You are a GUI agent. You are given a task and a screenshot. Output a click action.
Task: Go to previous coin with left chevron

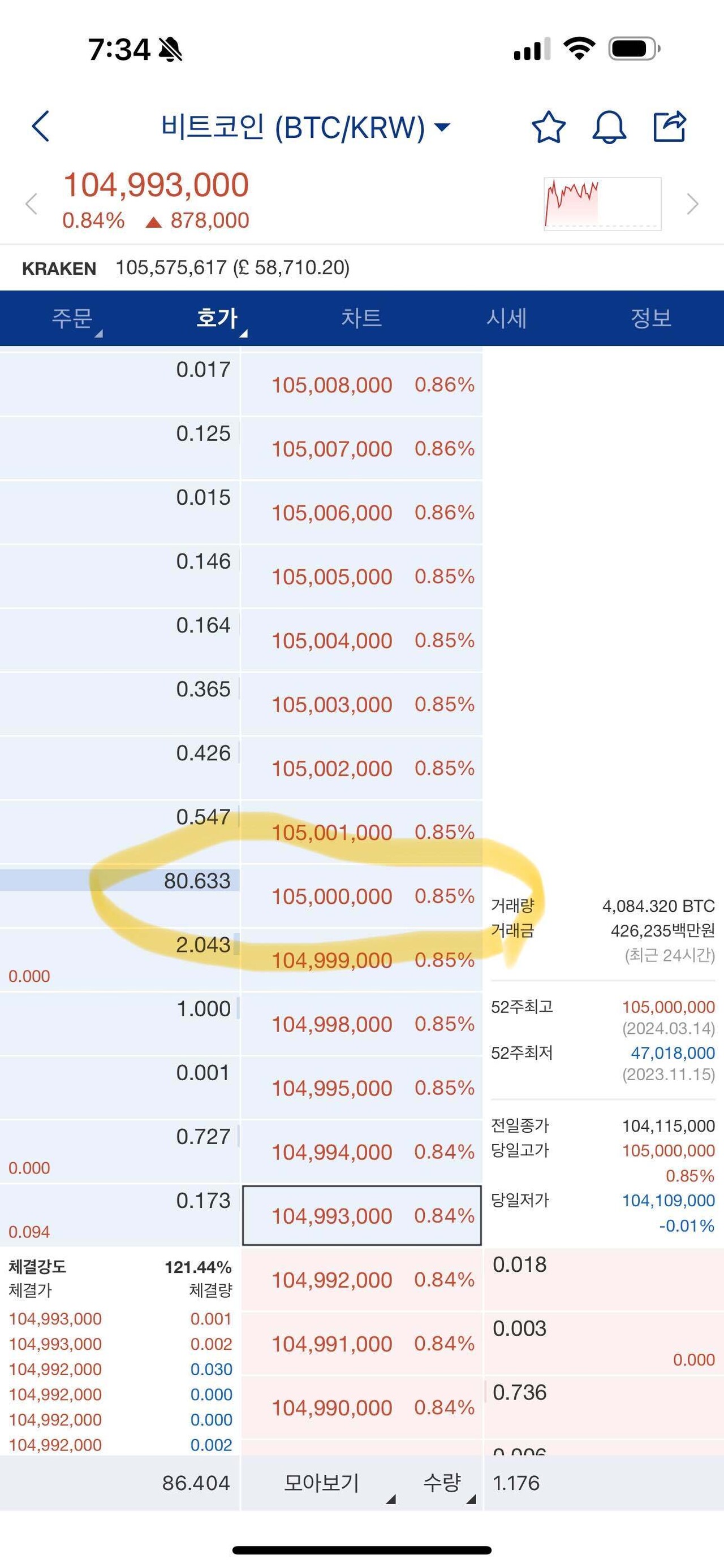[29, 205]
